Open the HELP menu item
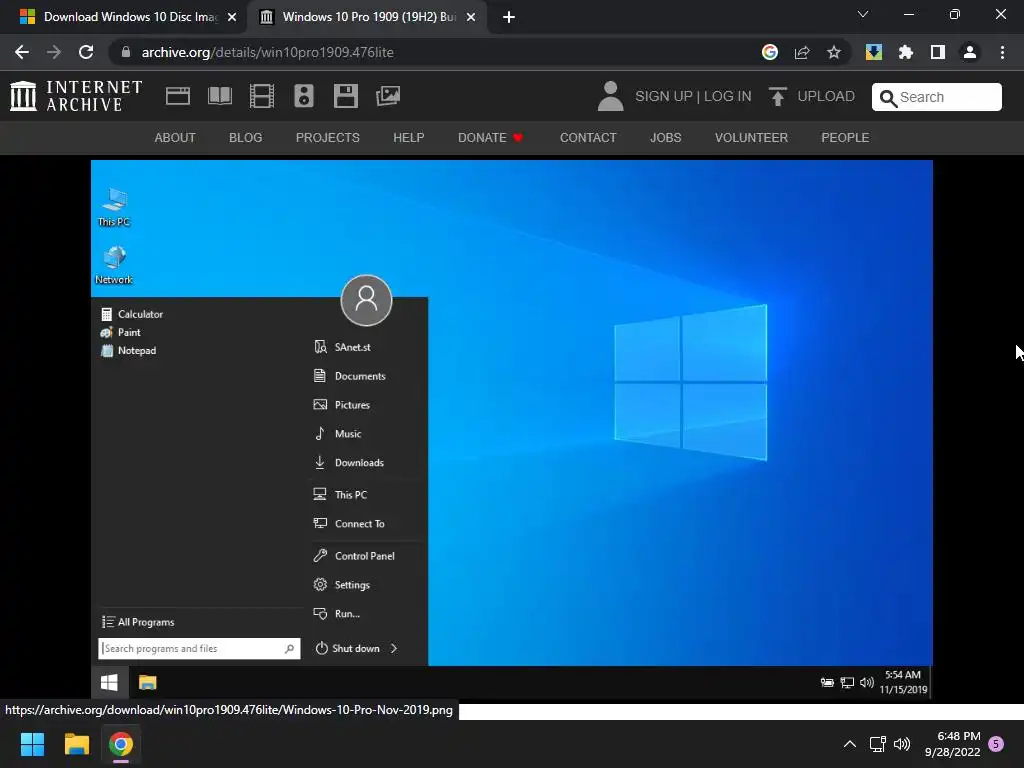 (409, 138)
